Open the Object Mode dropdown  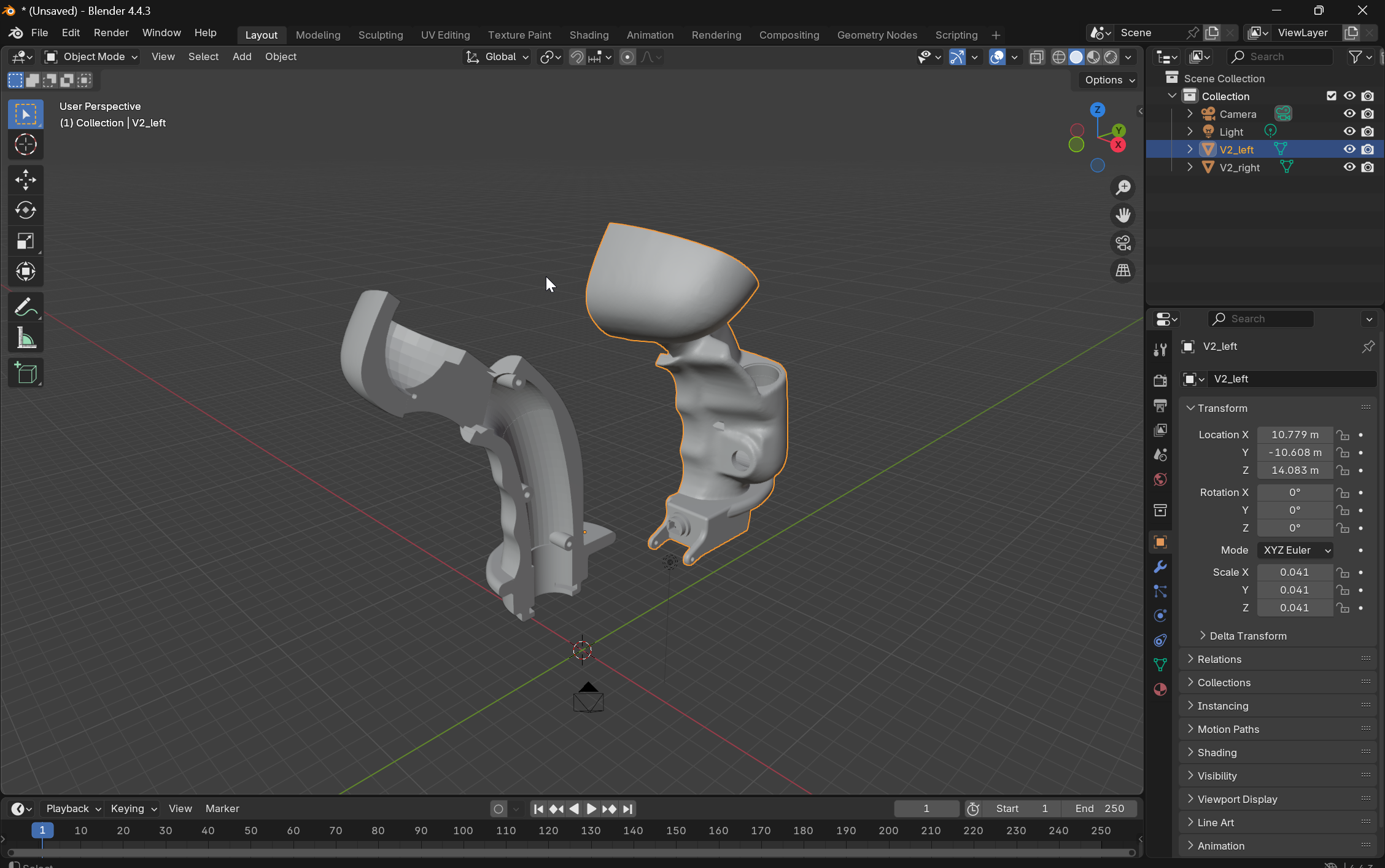92,56
